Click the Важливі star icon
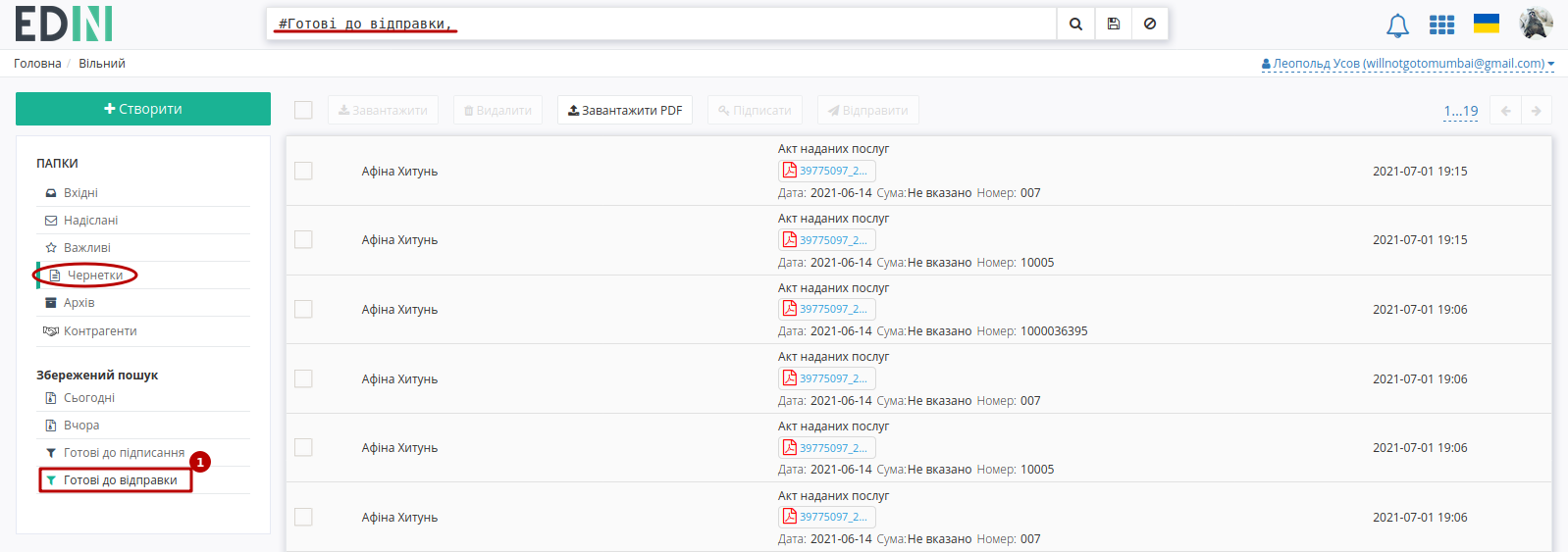The image size is (1568, 552). click(x=51, y=248)
